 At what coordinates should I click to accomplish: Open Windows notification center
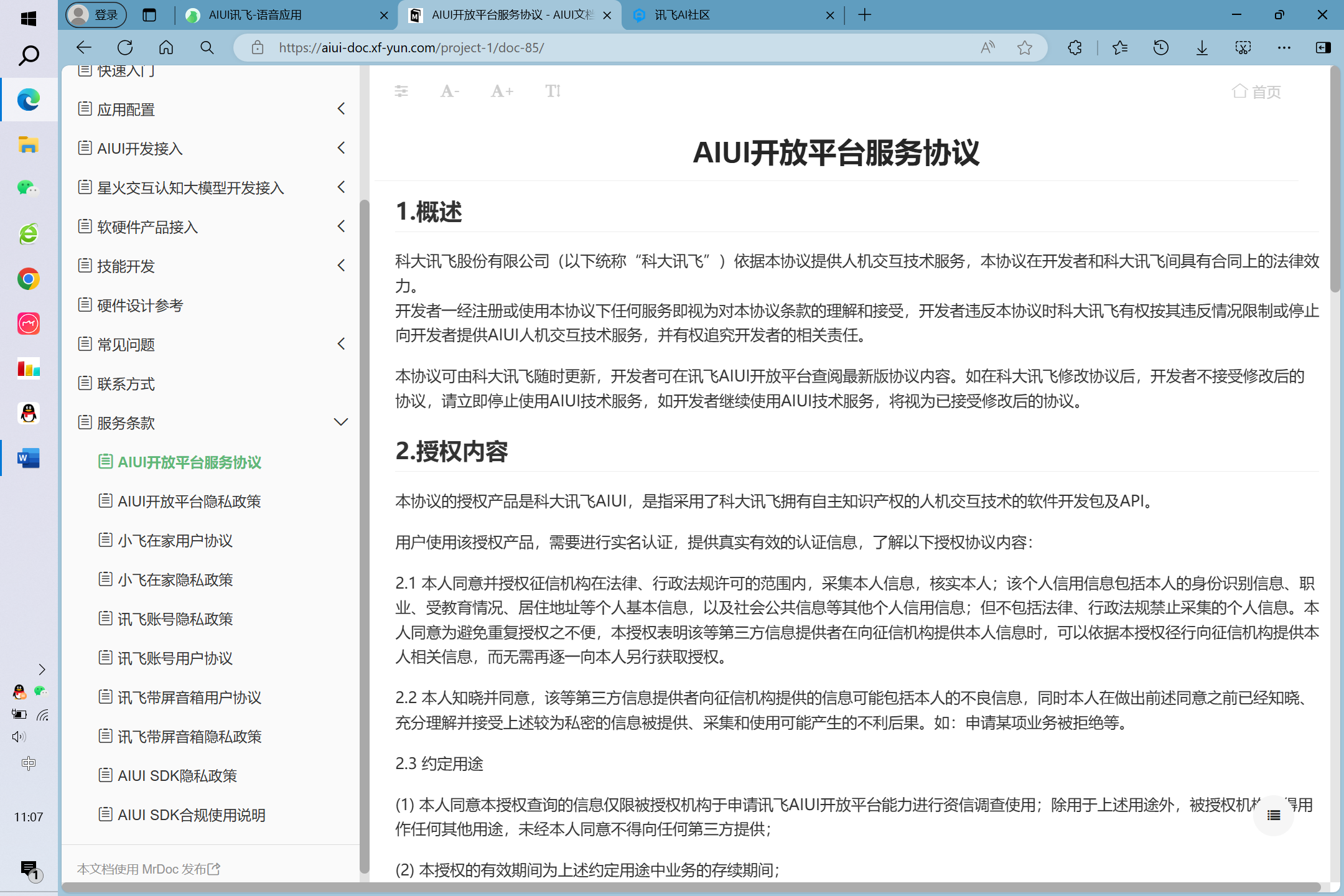(29, 870)
